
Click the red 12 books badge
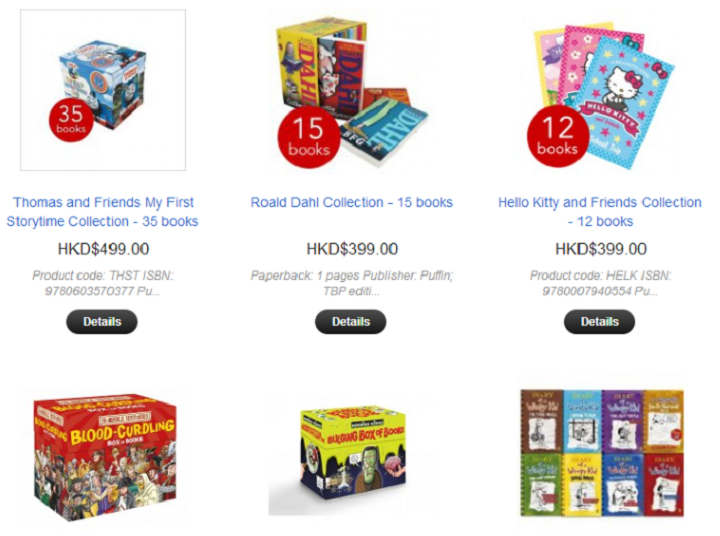[x=558, y=136]
